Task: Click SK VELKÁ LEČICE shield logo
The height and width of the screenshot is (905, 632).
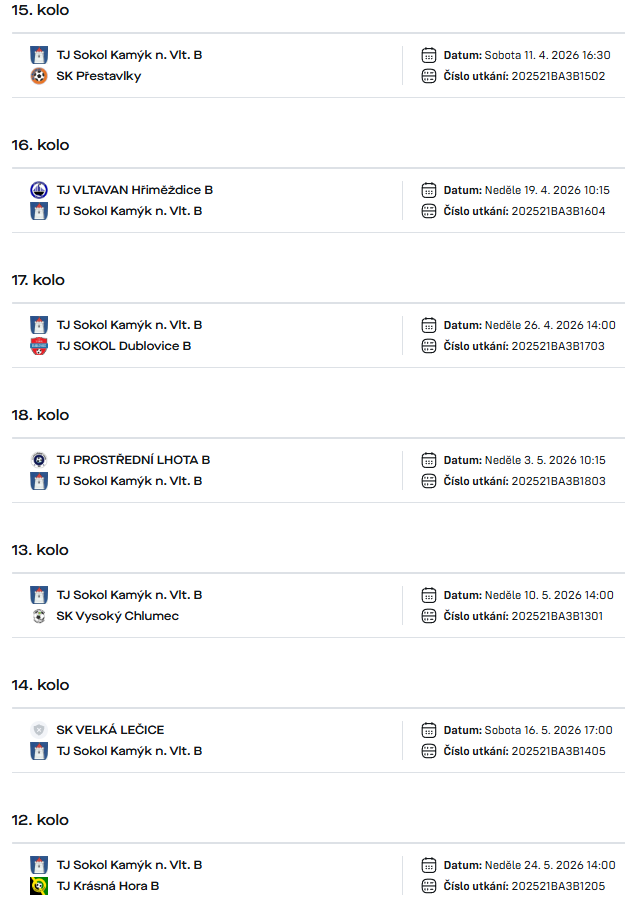Action: (x=39, y=730)
